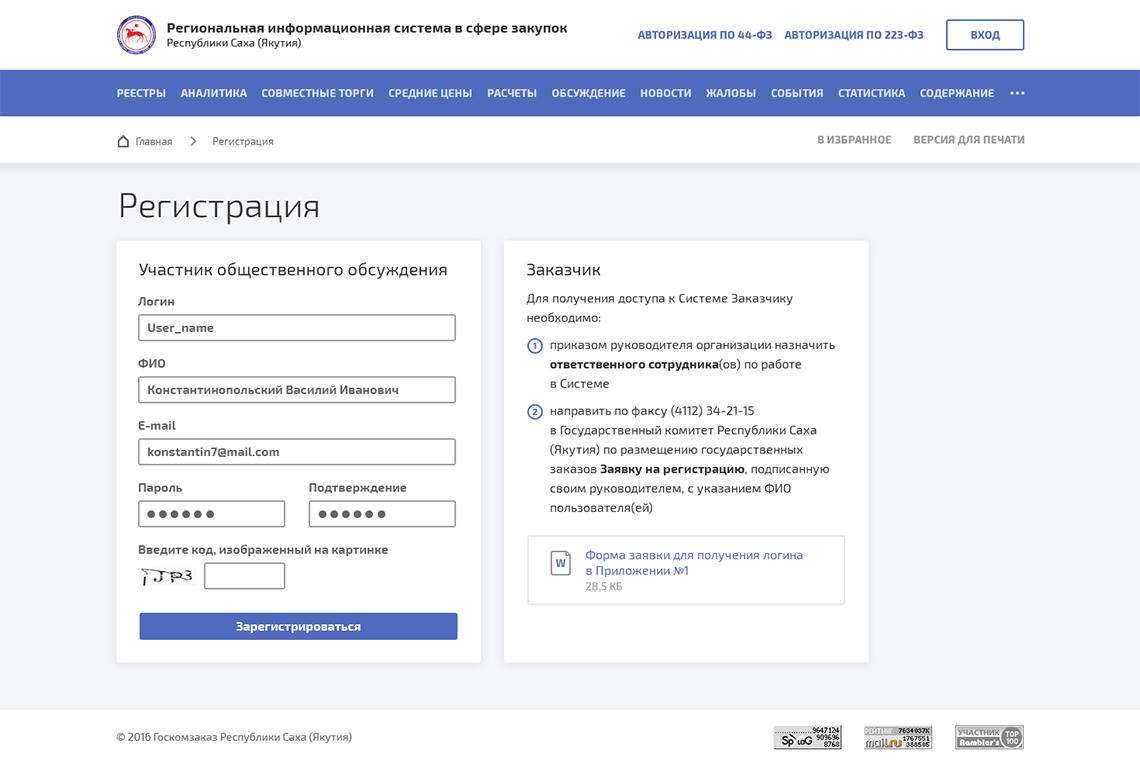Click the captcha code image
The width and height of the screenshot is (1140, 764).
pyautogui.click(x=166, y=576)
